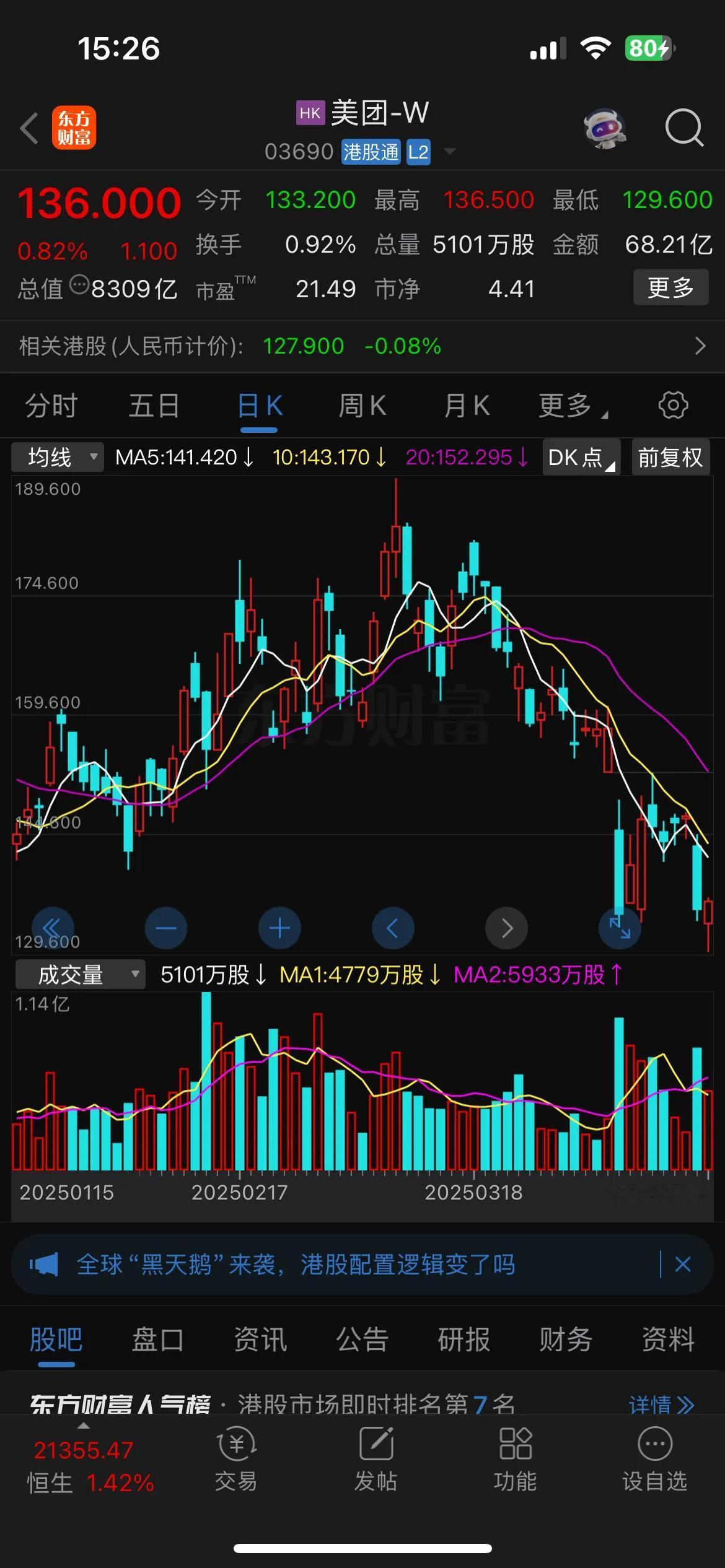The image size is (725, 1568).
Task: Tap the 20:152.295 moving average value
Action: [466, 458]
